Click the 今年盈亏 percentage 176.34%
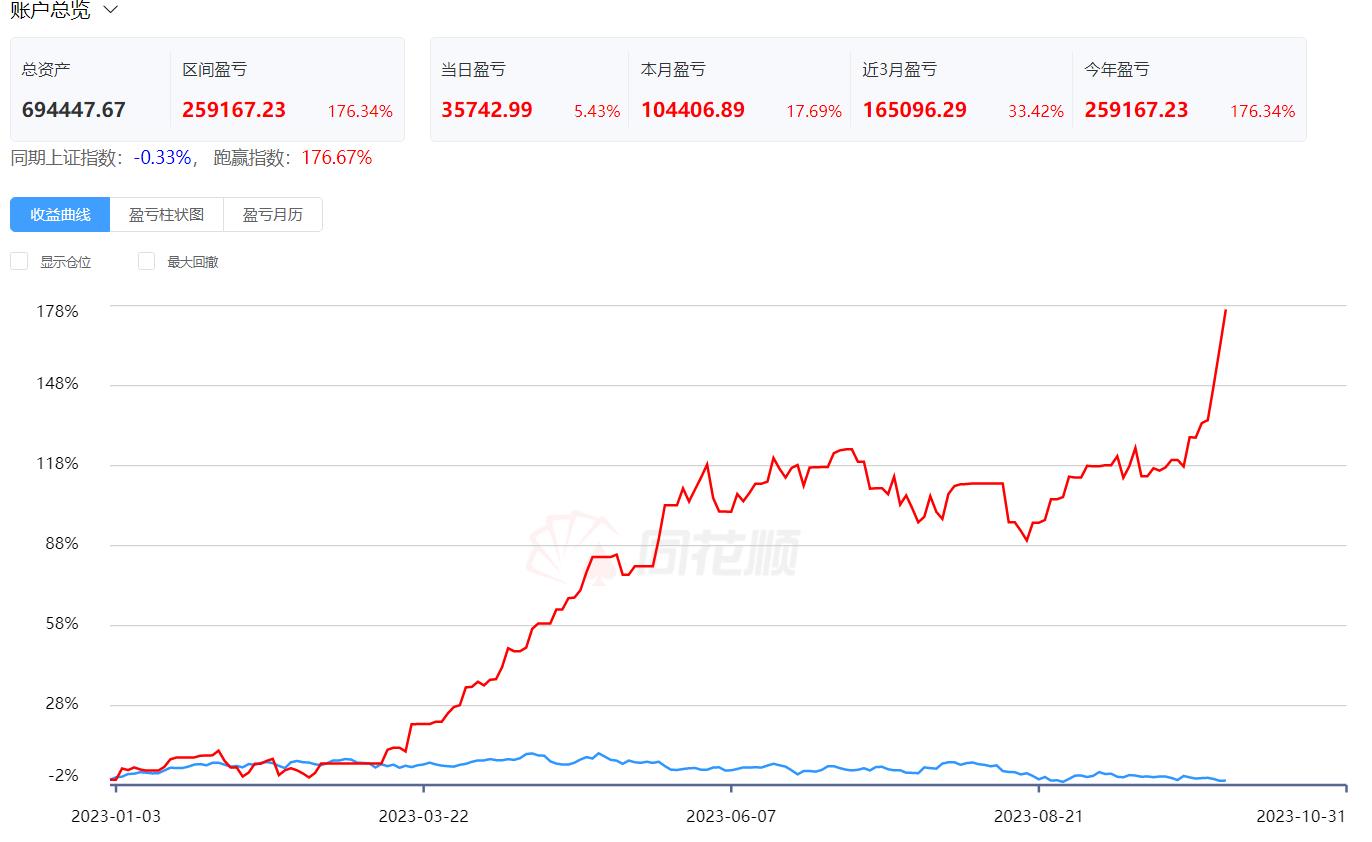 (x=1262, y=111)
